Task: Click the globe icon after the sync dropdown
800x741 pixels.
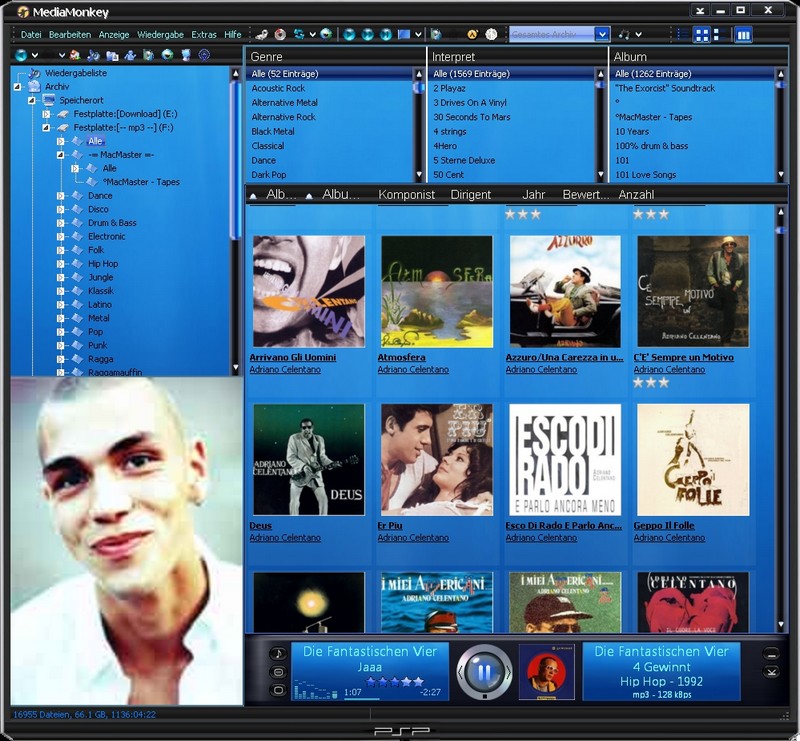Action: [326, 34]
